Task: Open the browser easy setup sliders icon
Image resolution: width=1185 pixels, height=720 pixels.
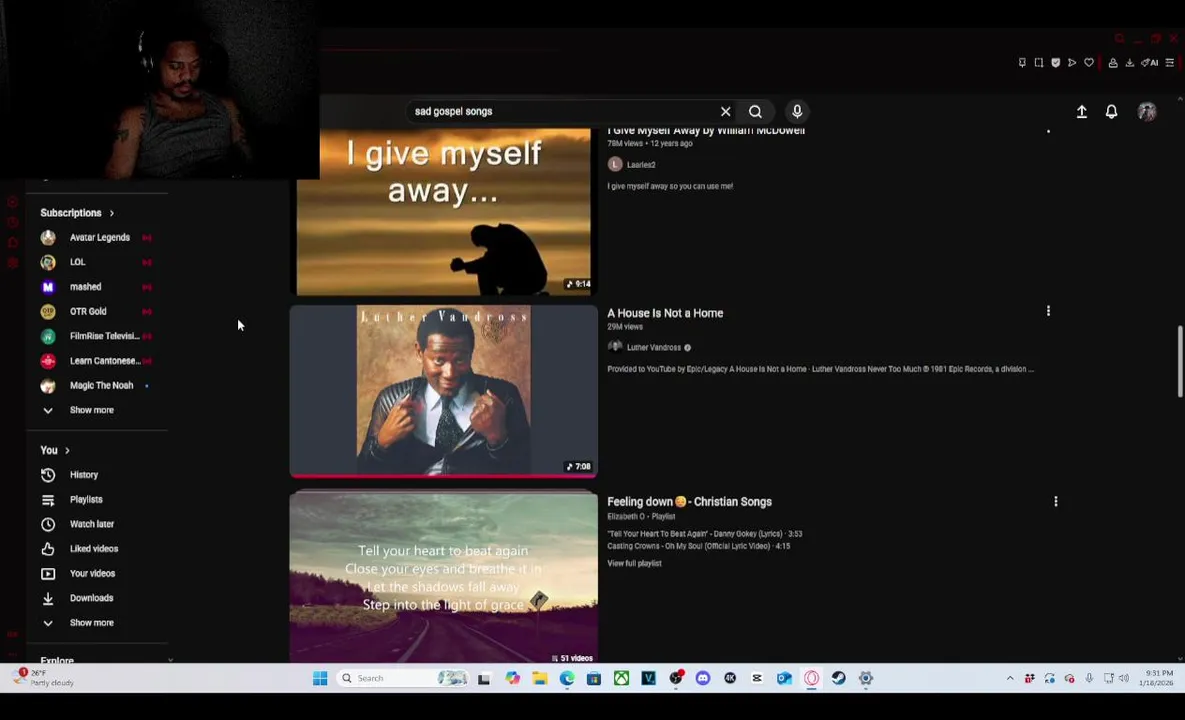Action: (x=1169, y=63)
